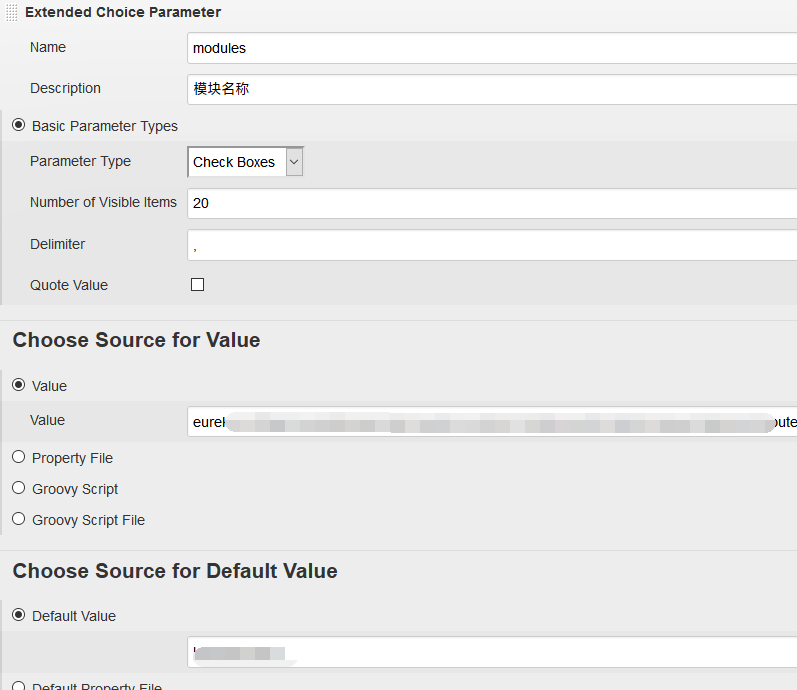
Task: Click the Check Boxes dropdown arrow
Action: coord(294,162)
